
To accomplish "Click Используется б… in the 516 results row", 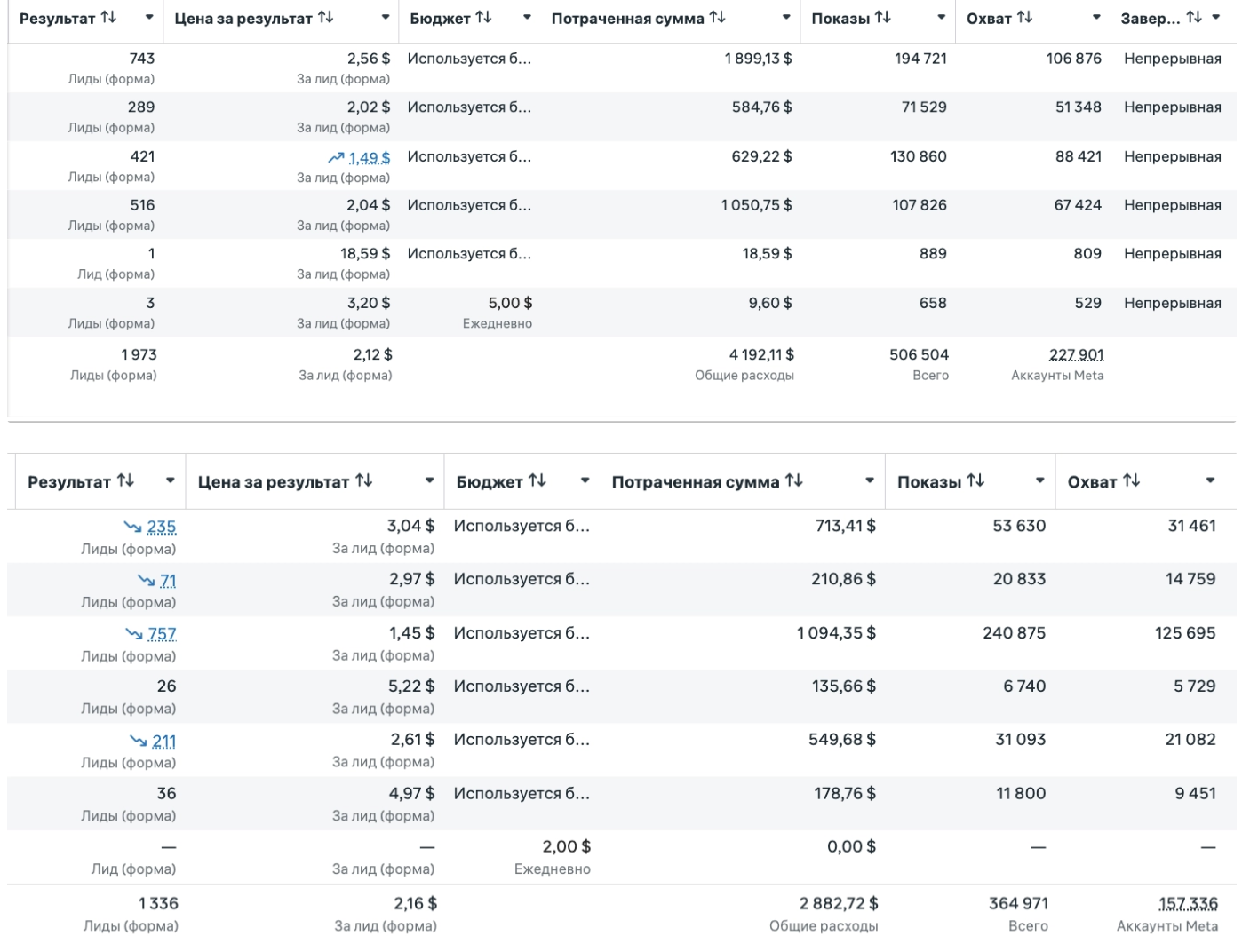I will (x=469, y=205).
